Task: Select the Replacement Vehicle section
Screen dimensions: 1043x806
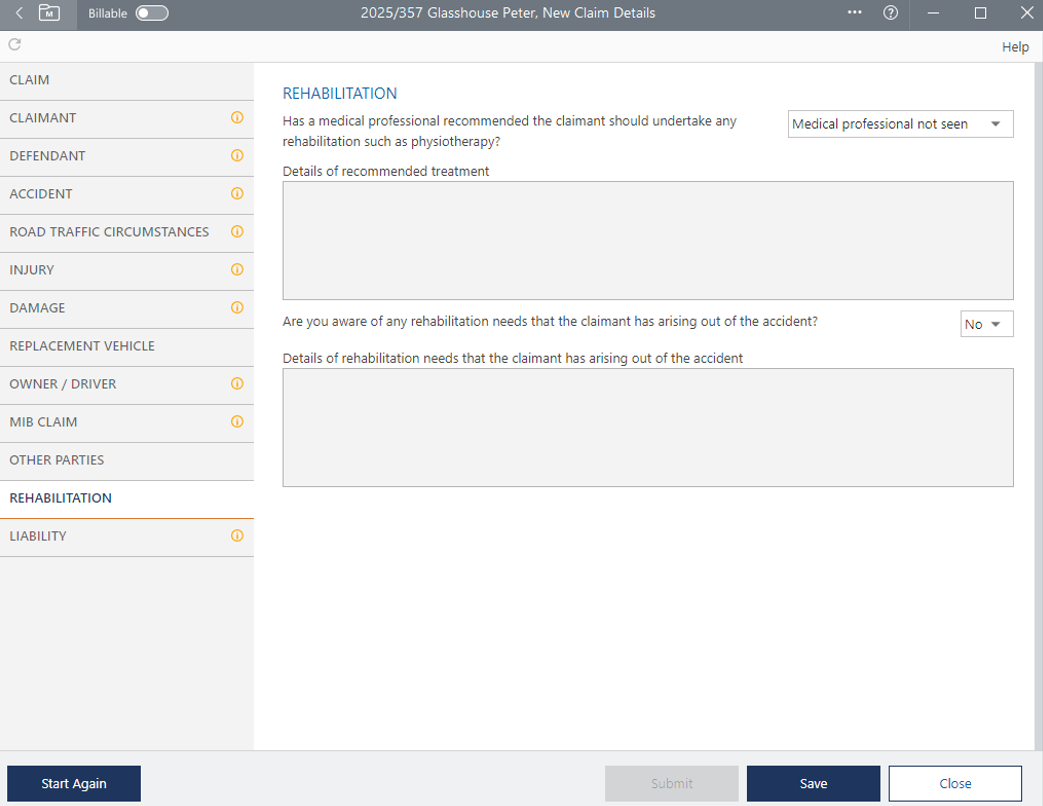Action: coord(82,346)
